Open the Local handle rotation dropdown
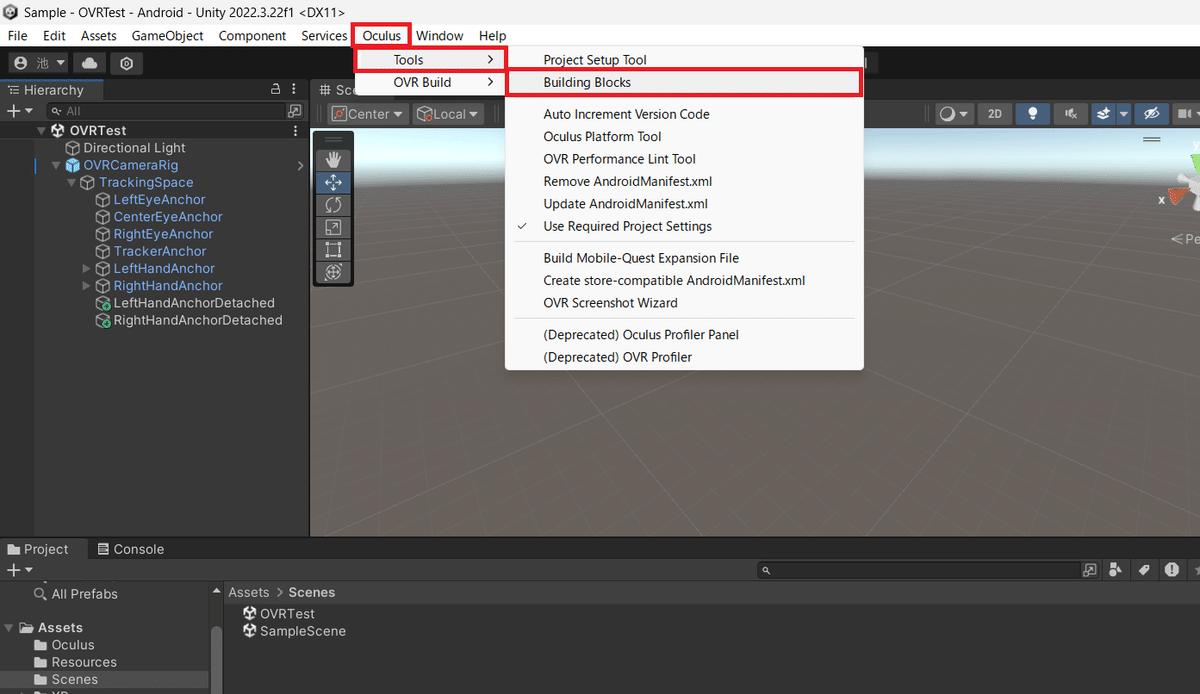The height and width of the screenshot is (694, 1200). pyautogui.click(x=448, y=114)
